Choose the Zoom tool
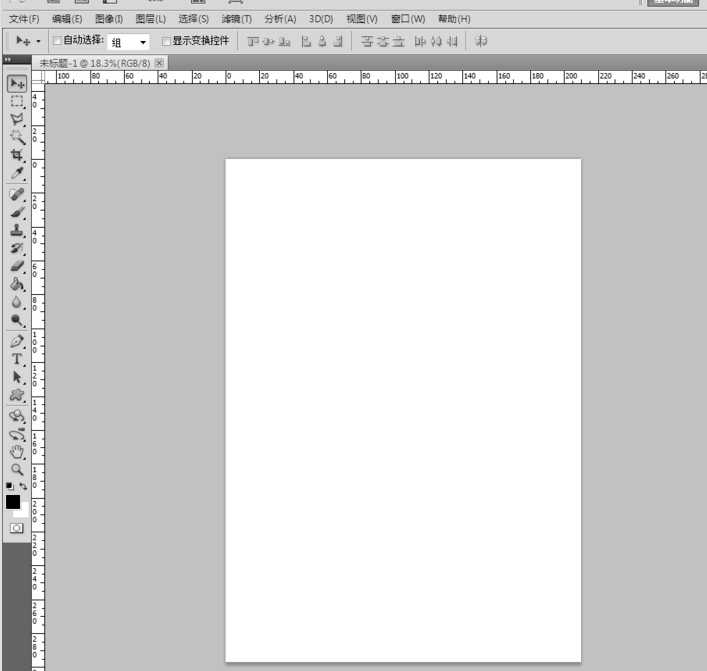This screenshot has width=707, height=671. [17, 469]
